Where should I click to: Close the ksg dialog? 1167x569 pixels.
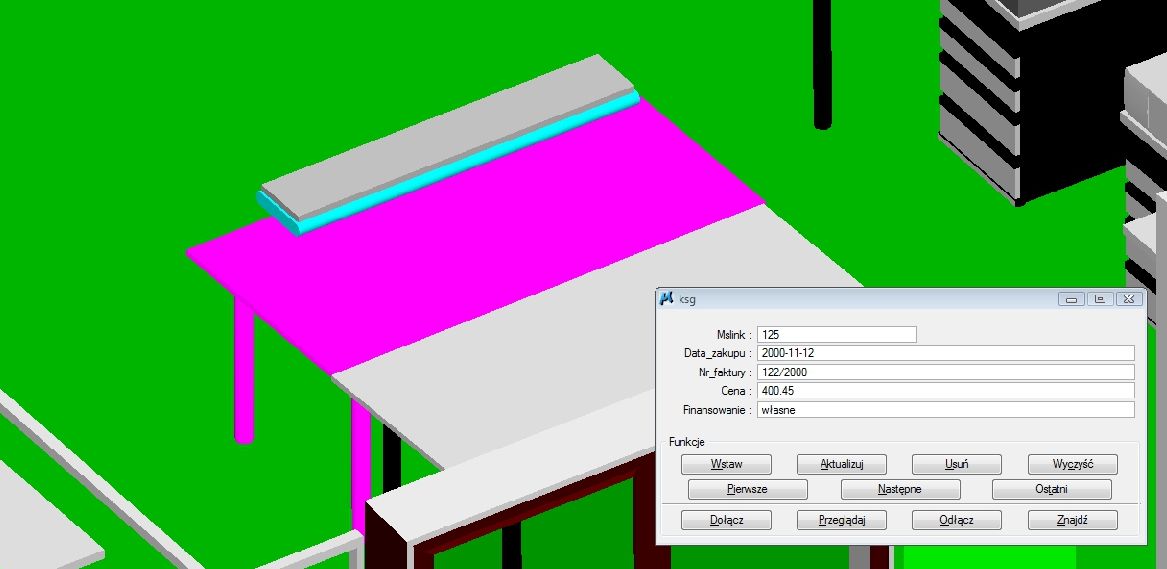1129,299
